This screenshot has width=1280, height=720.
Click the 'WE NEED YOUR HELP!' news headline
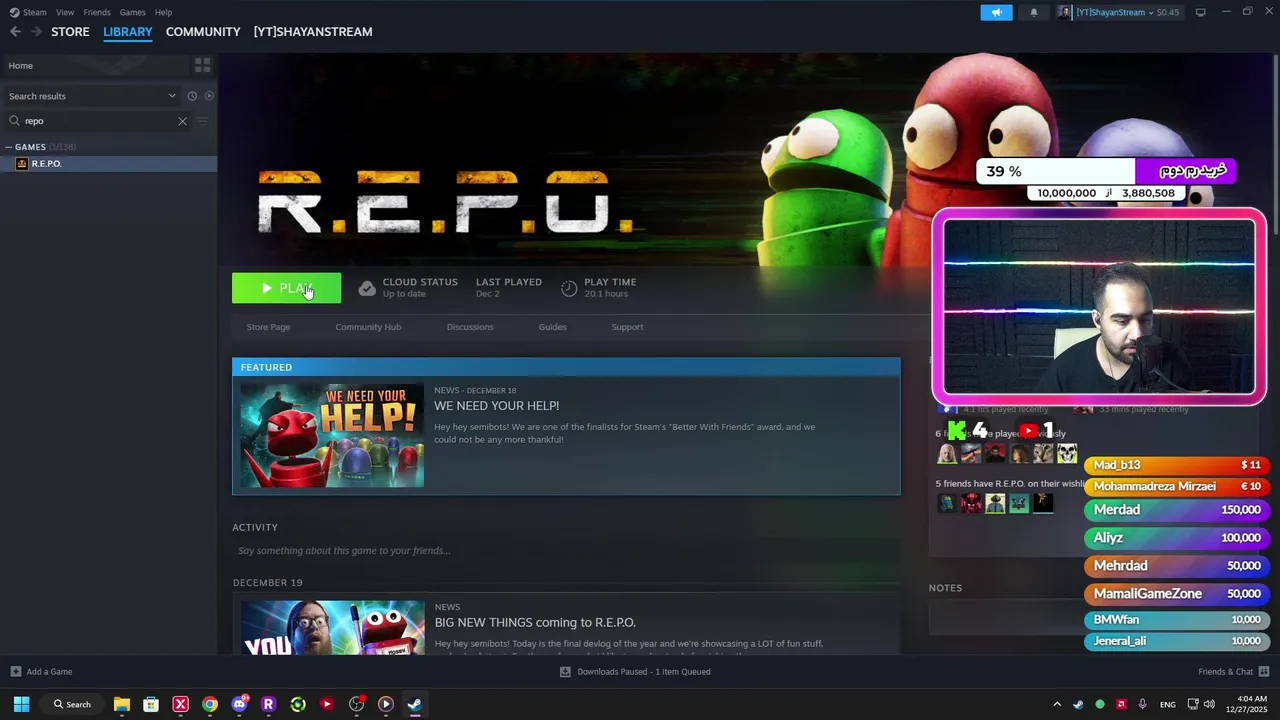[496, 406]
